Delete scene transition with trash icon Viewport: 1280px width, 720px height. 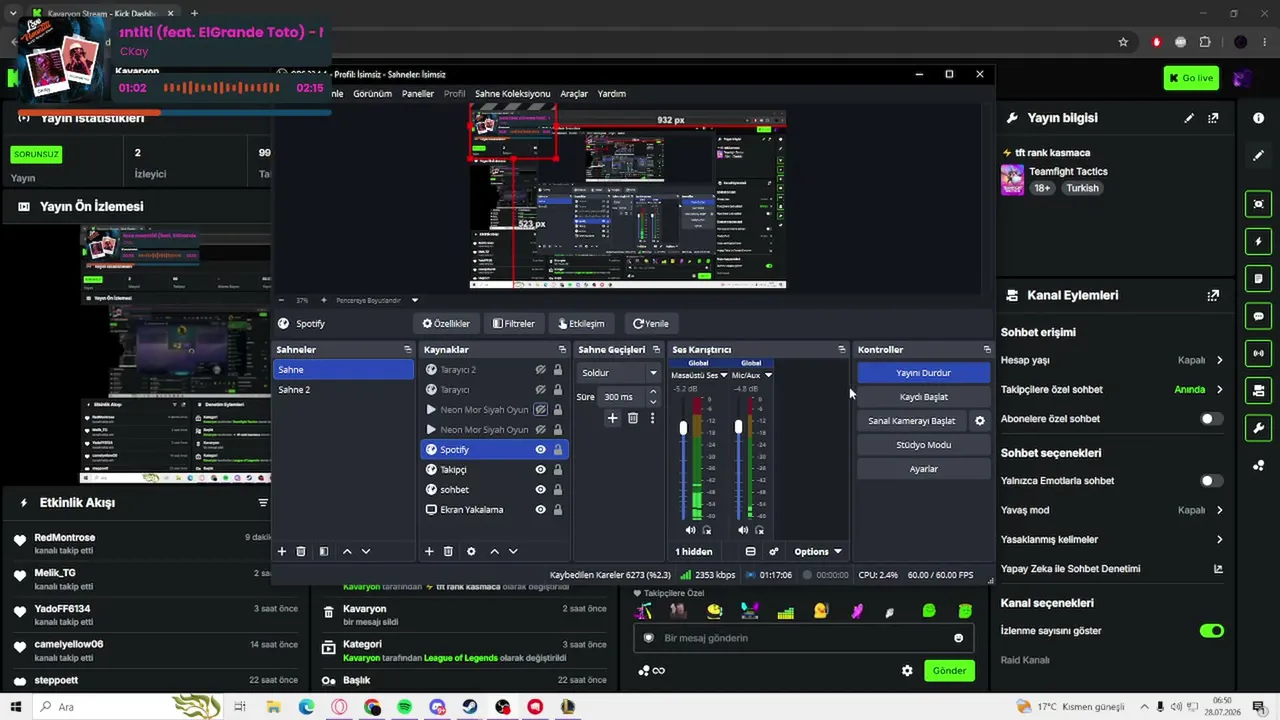tap(633, 418)
